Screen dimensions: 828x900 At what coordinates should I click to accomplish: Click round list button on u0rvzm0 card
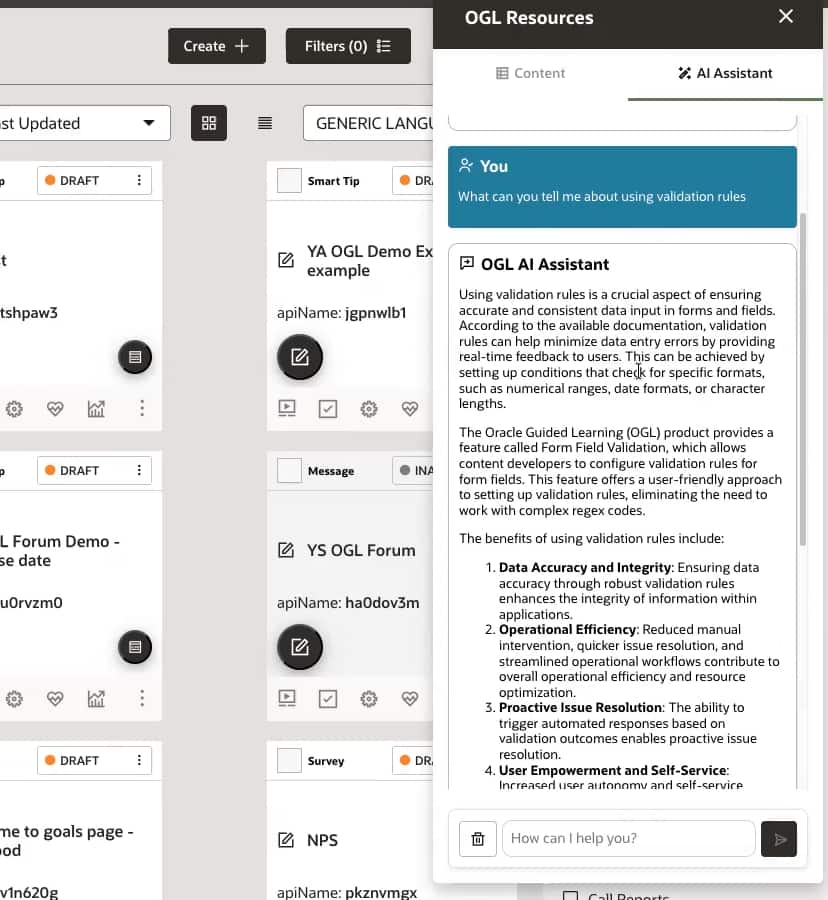[135, 647]
